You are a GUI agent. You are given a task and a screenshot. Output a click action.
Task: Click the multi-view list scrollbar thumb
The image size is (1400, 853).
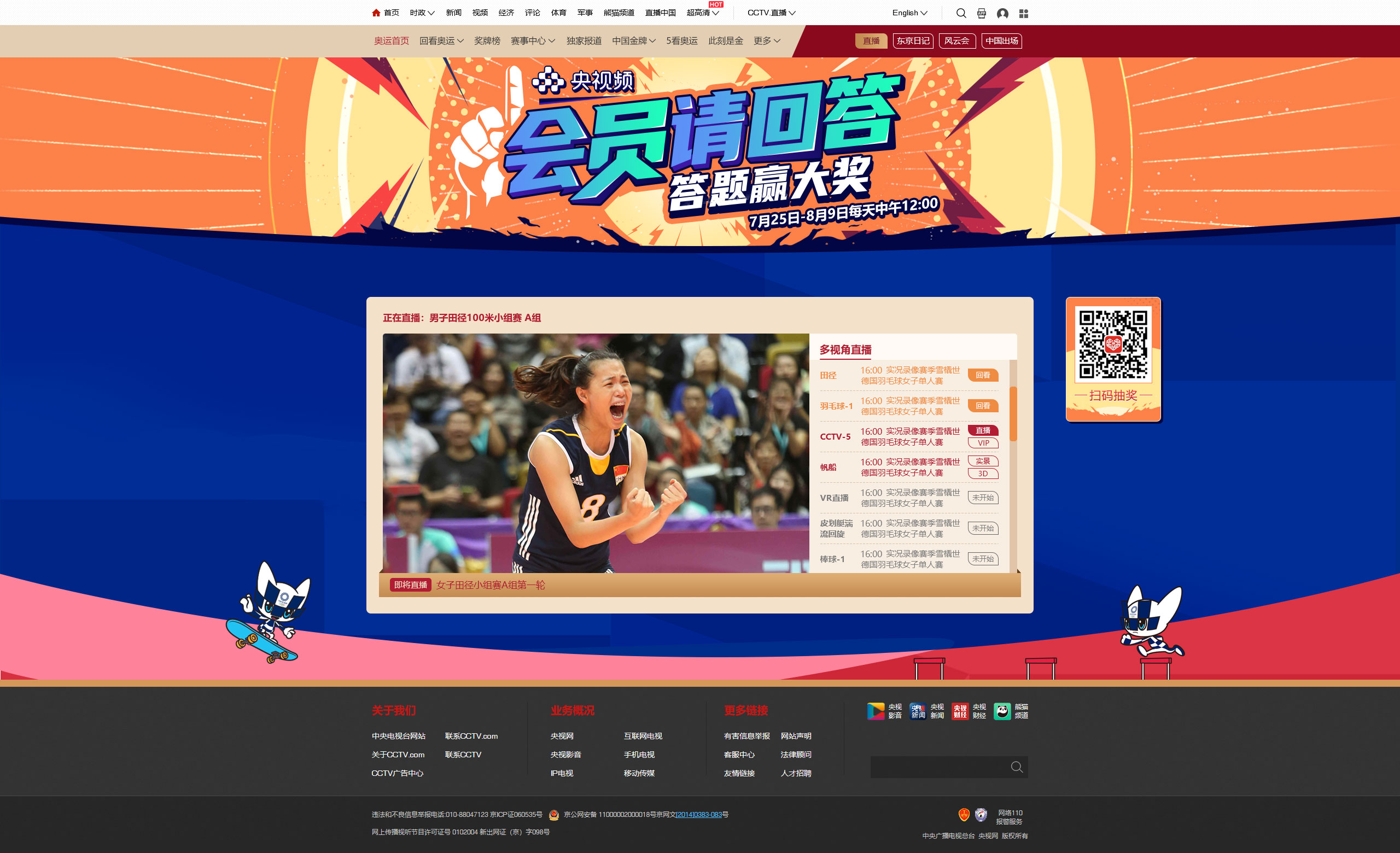coord(1013,414)
